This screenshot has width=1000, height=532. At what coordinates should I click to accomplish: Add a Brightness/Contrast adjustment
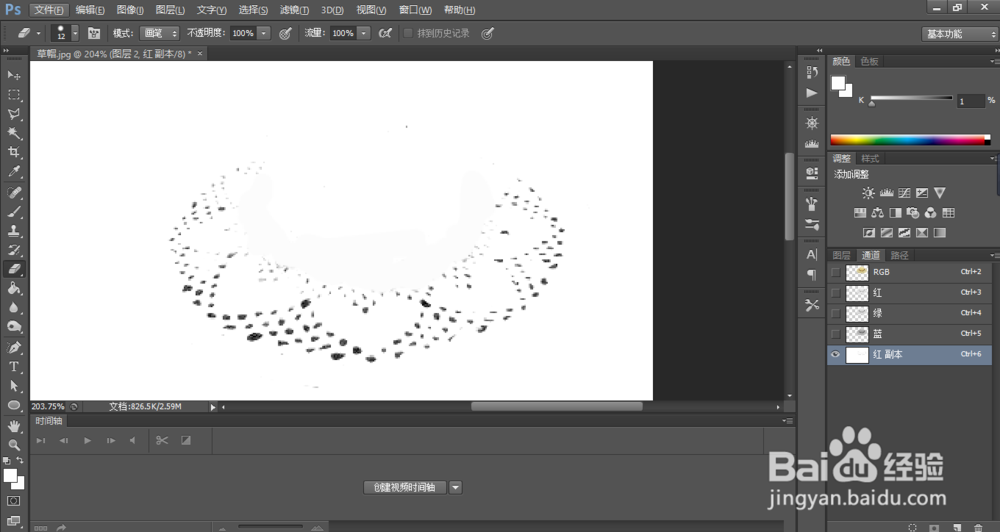click(868, 193)
